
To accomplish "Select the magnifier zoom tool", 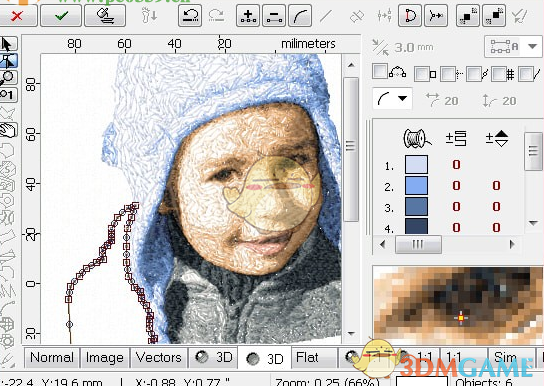I will (8, 77).
